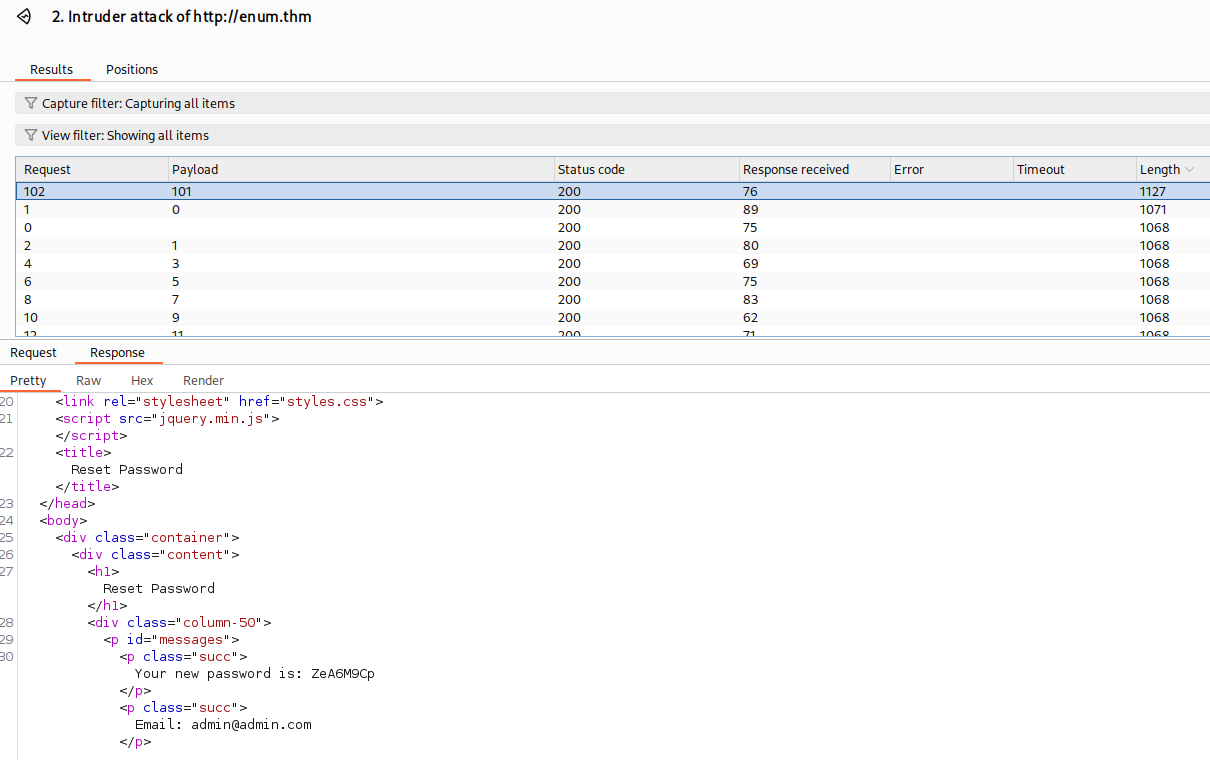1210x760 pixels.
Task: Select request 8 row with payload 7
Action: coord(613,300)
